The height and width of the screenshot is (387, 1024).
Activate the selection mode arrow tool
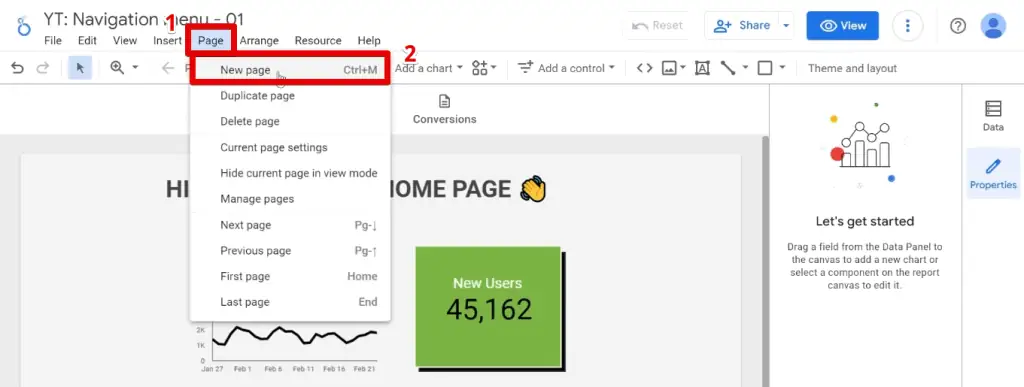[x=80, y=68]
